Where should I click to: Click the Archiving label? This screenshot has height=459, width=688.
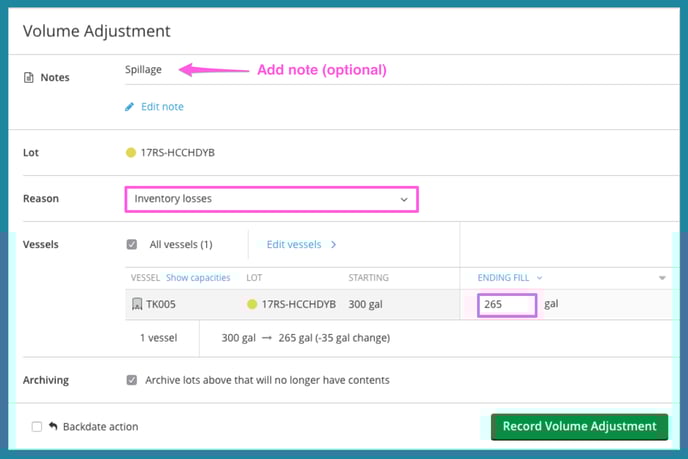[46, 380]
